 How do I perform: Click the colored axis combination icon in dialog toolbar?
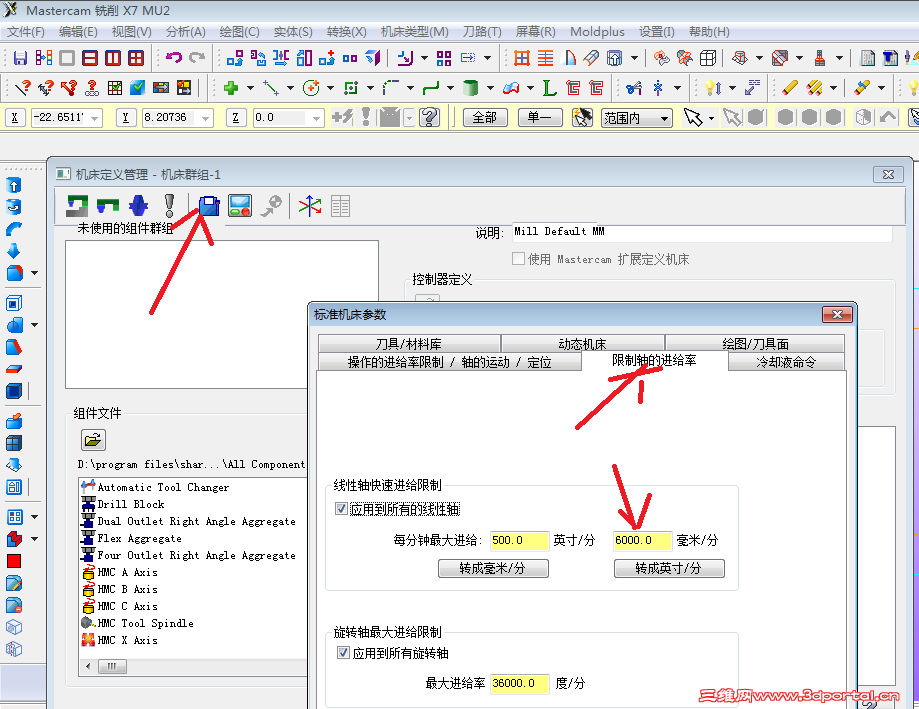pyautogui.click(x=310, y=206)
